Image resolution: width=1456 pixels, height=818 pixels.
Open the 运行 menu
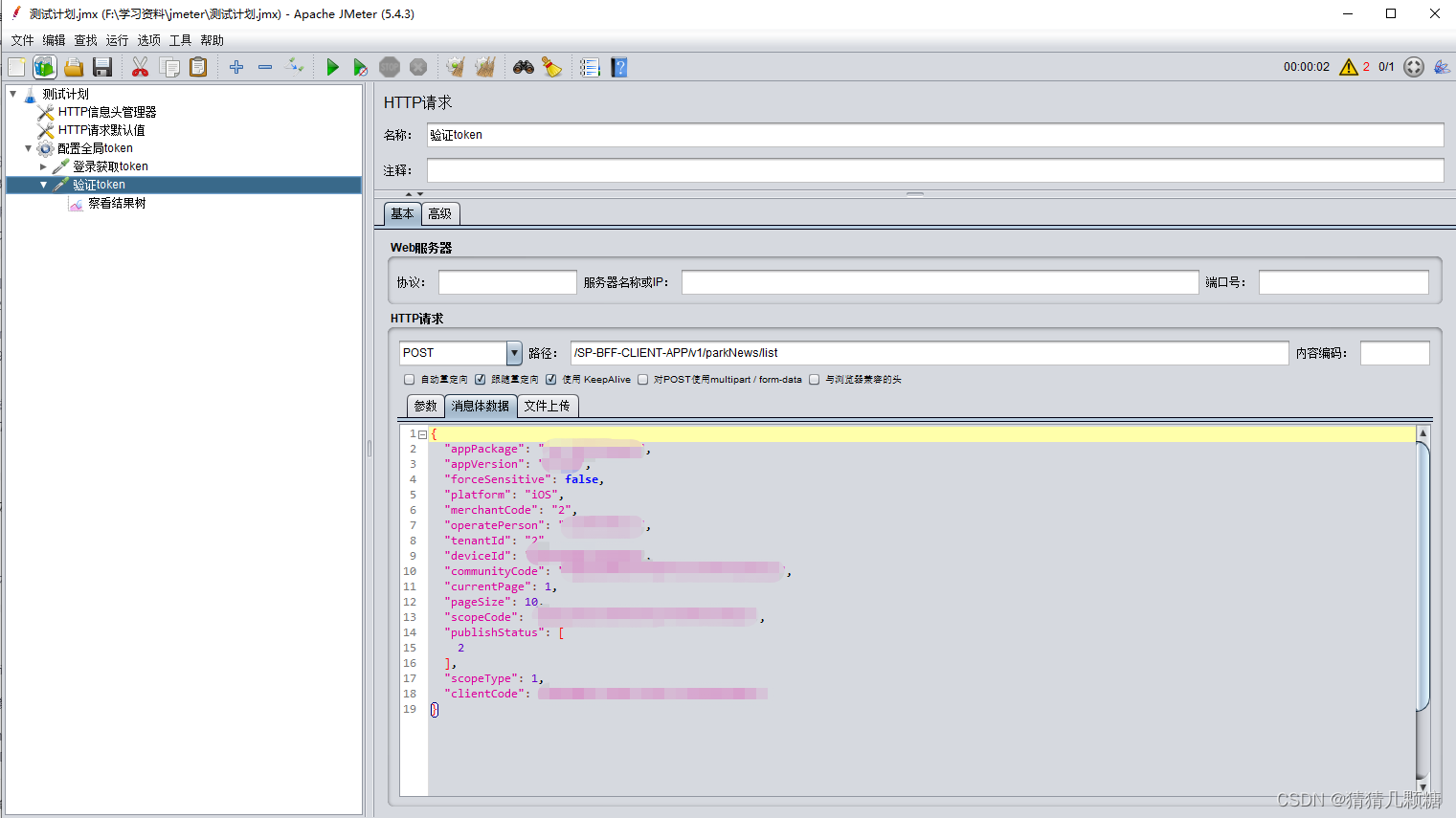117,40
